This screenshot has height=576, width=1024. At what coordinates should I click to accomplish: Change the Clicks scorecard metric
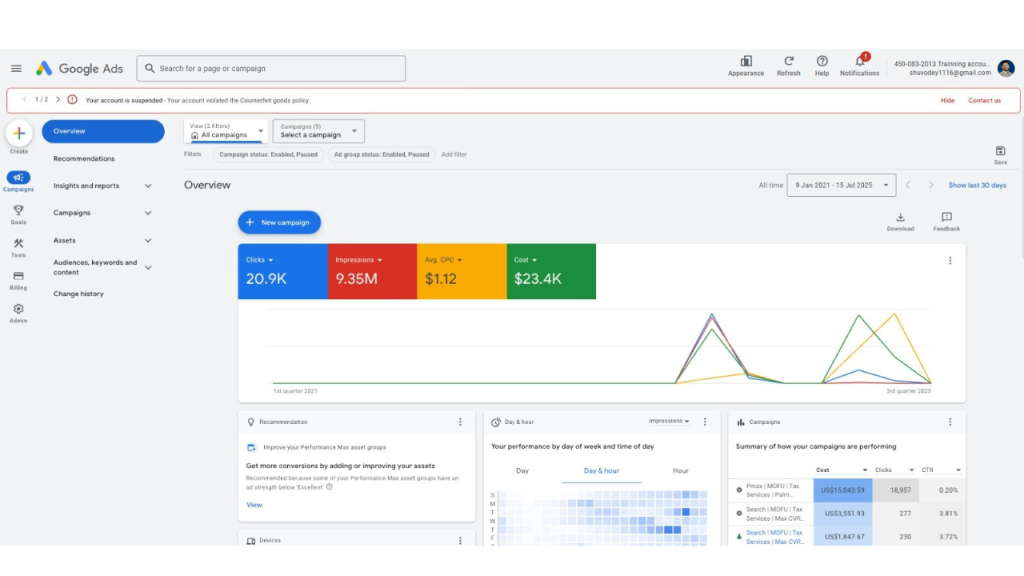(x=259, y=260)
